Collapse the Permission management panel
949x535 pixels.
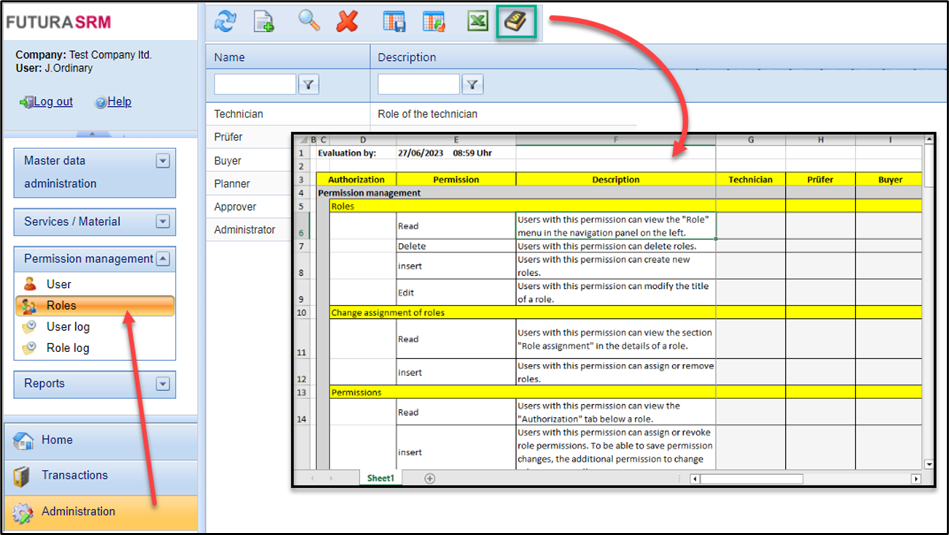[x=162, y=259]
